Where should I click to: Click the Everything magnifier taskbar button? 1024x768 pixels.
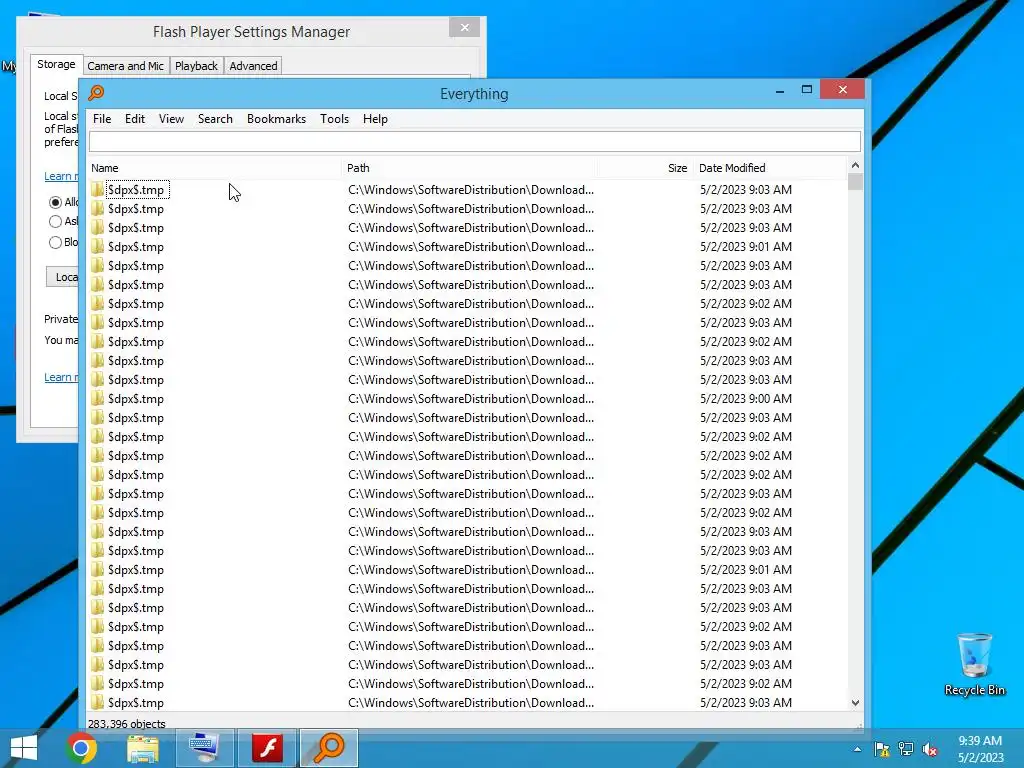(329, 748)
